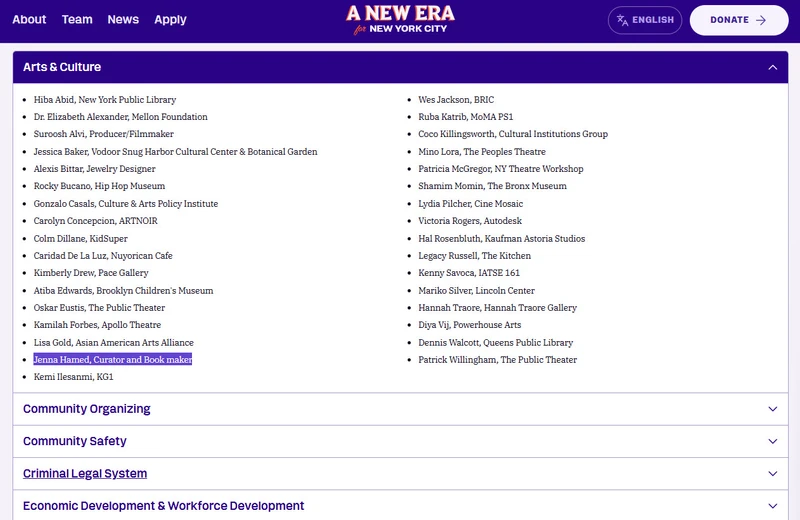Click Lisa Gold, Asian American Arts Alliance
The width and height of the screenshot is (800, 520).
click(114, 342)
